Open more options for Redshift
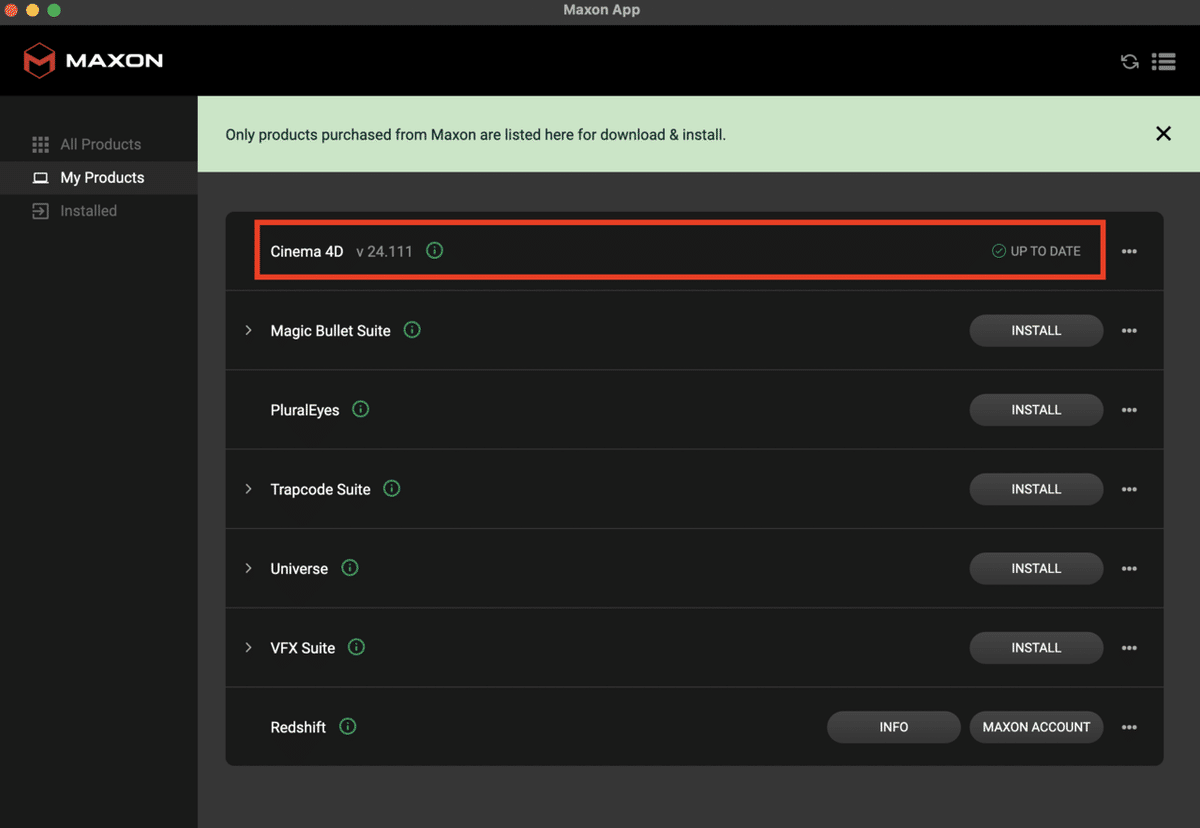The image size is (1200, 828). click(1129, 727)
